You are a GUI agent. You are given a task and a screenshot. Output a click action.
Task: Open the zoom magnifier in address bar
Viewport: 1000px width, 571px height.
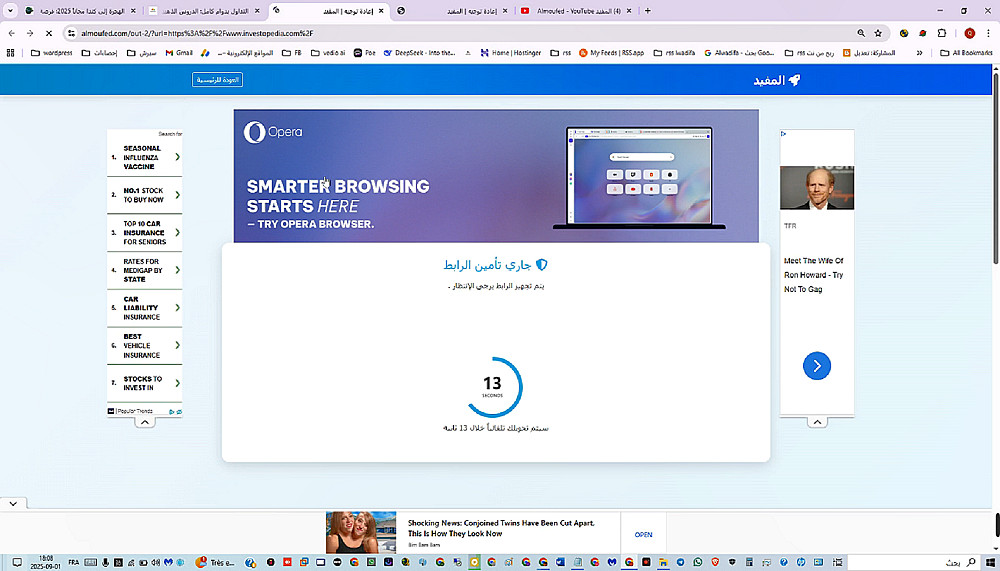pos(861,33)
